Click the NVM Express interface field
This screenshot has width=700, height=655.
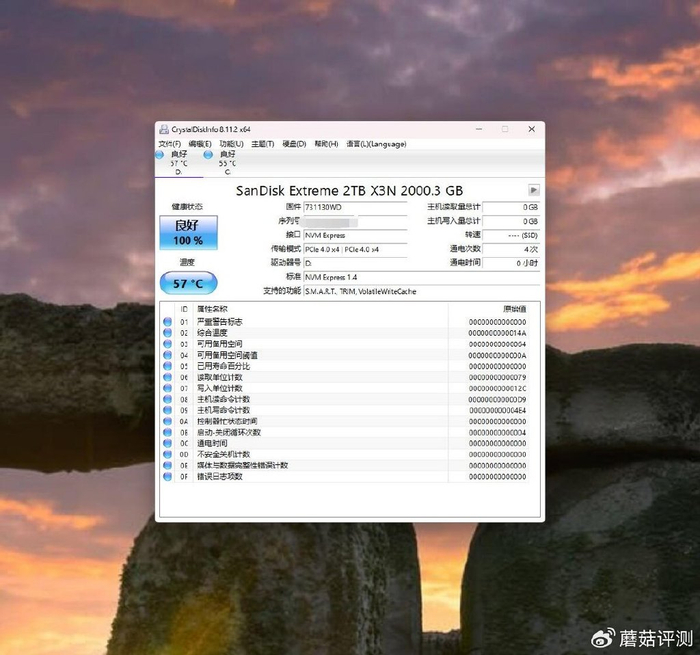pos(355,235)
